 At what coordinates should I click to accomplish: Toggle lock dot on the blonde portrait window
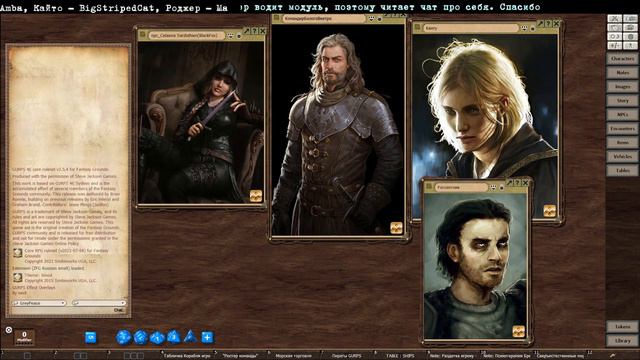[533, 29]
